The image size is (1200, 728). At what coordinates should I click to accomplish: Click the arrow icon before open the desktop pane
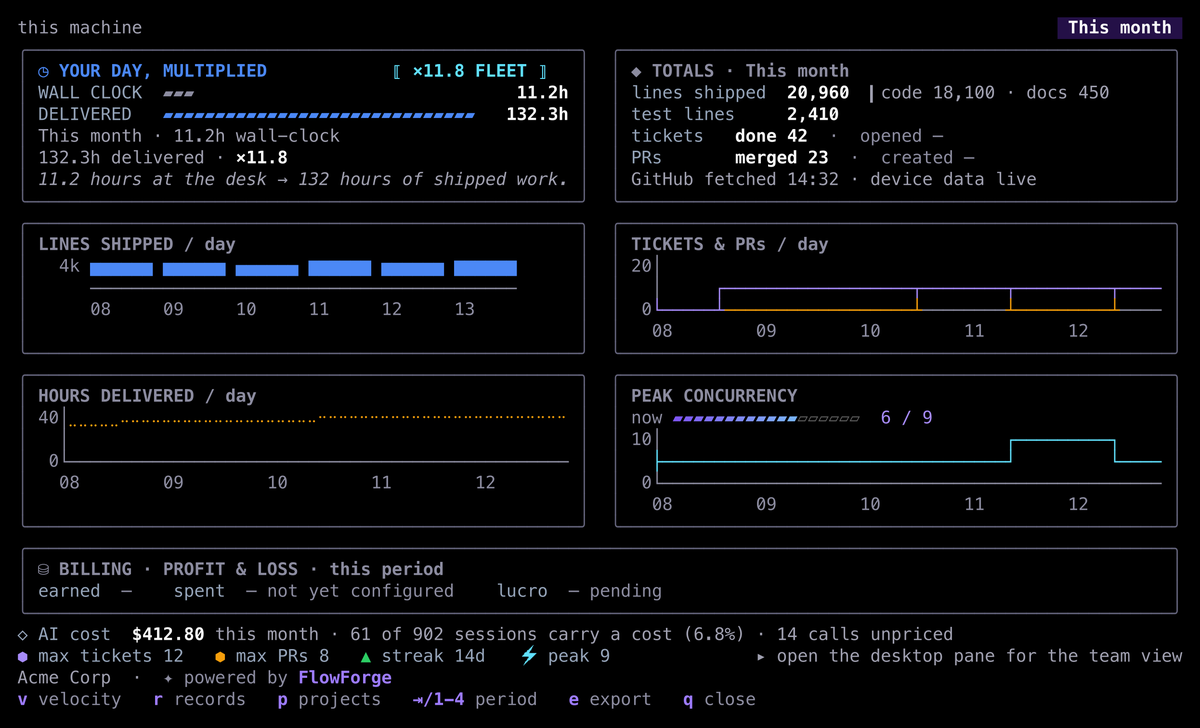point(761,656)
